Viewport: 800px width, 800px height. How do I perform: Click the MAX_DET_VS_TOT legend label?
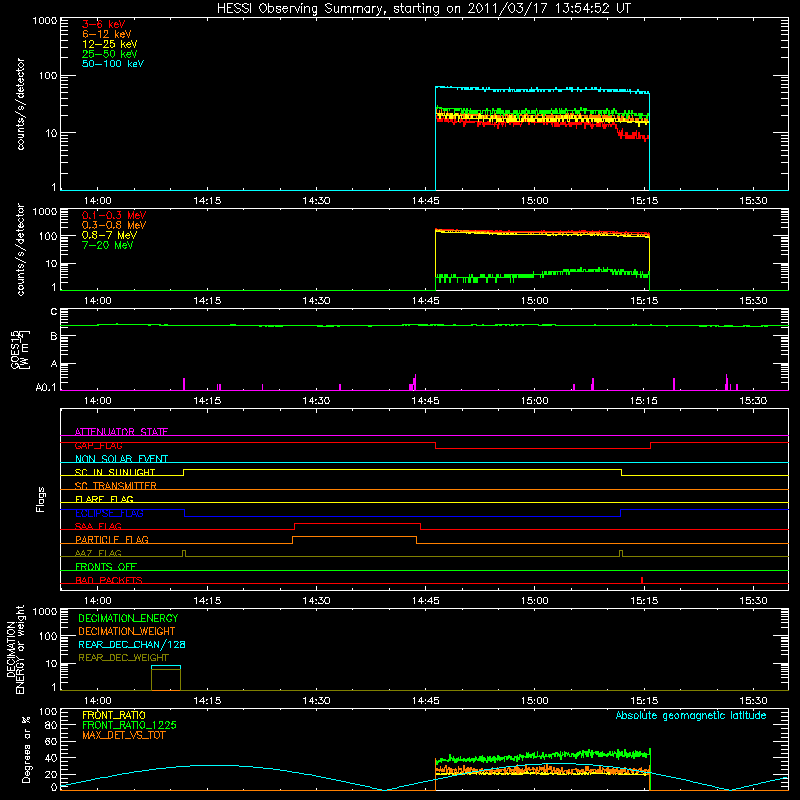[x=123, y=735]
